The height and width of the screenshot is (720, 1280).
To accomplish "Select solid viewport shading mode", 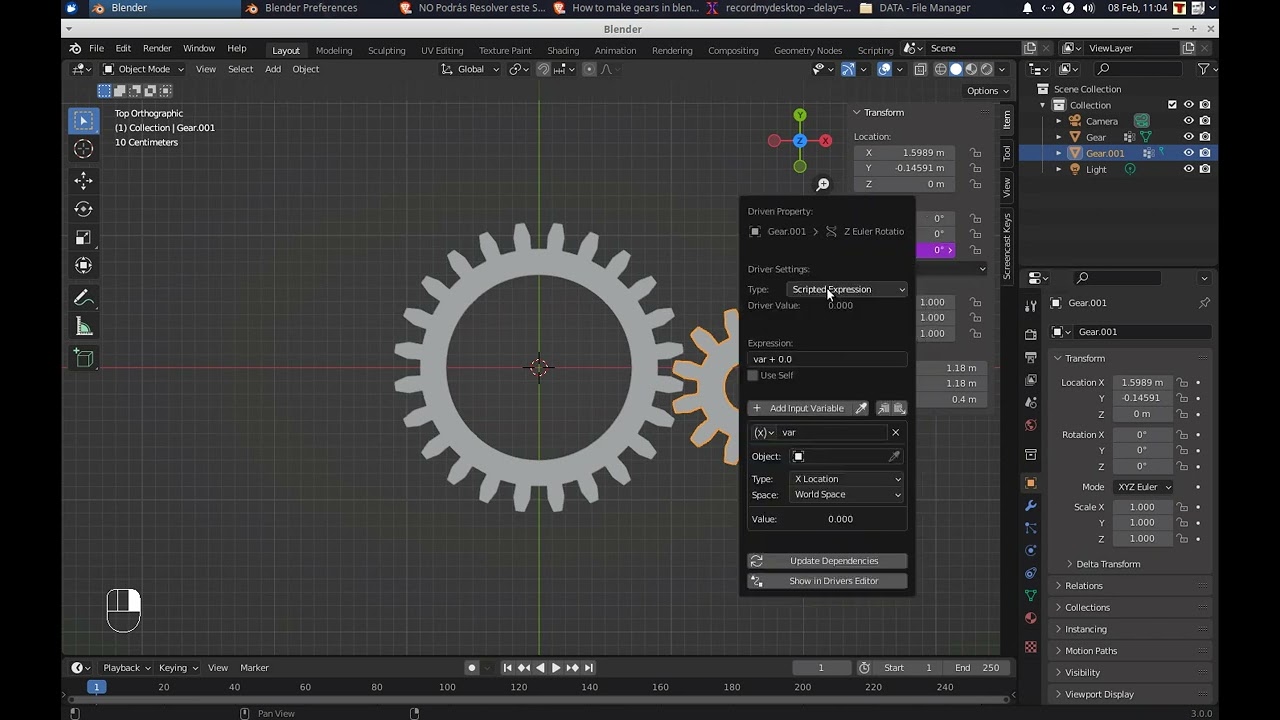I will [x=956, y=69].
